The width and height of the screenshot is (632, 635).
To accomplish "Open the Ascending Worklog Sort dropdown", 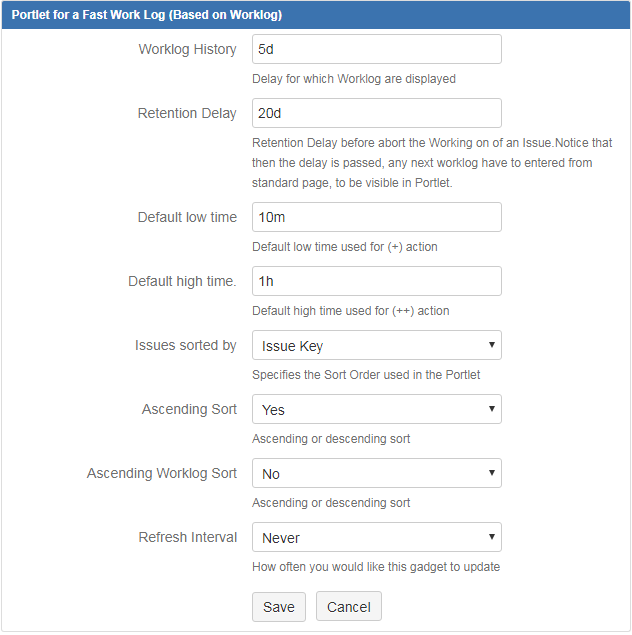I will (376, 473).
